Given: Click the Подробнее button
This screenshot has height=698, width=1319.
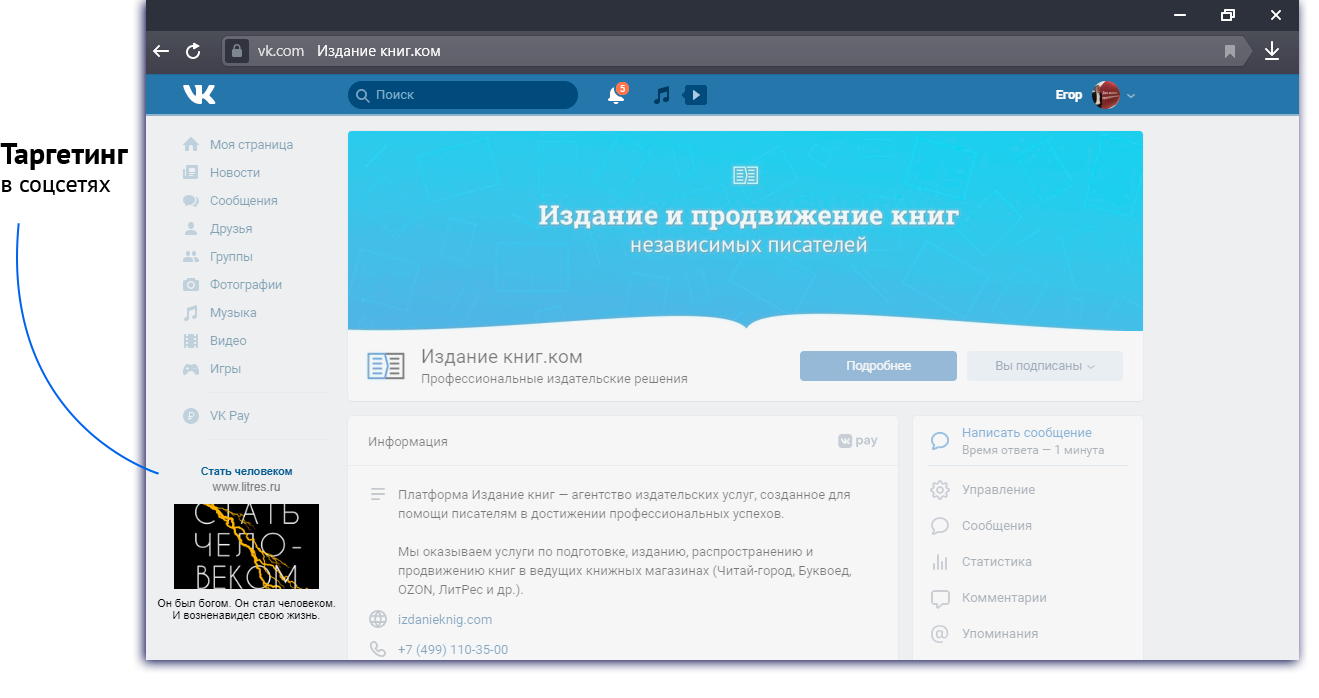Looking at the screenshot, I should point(878,366).
